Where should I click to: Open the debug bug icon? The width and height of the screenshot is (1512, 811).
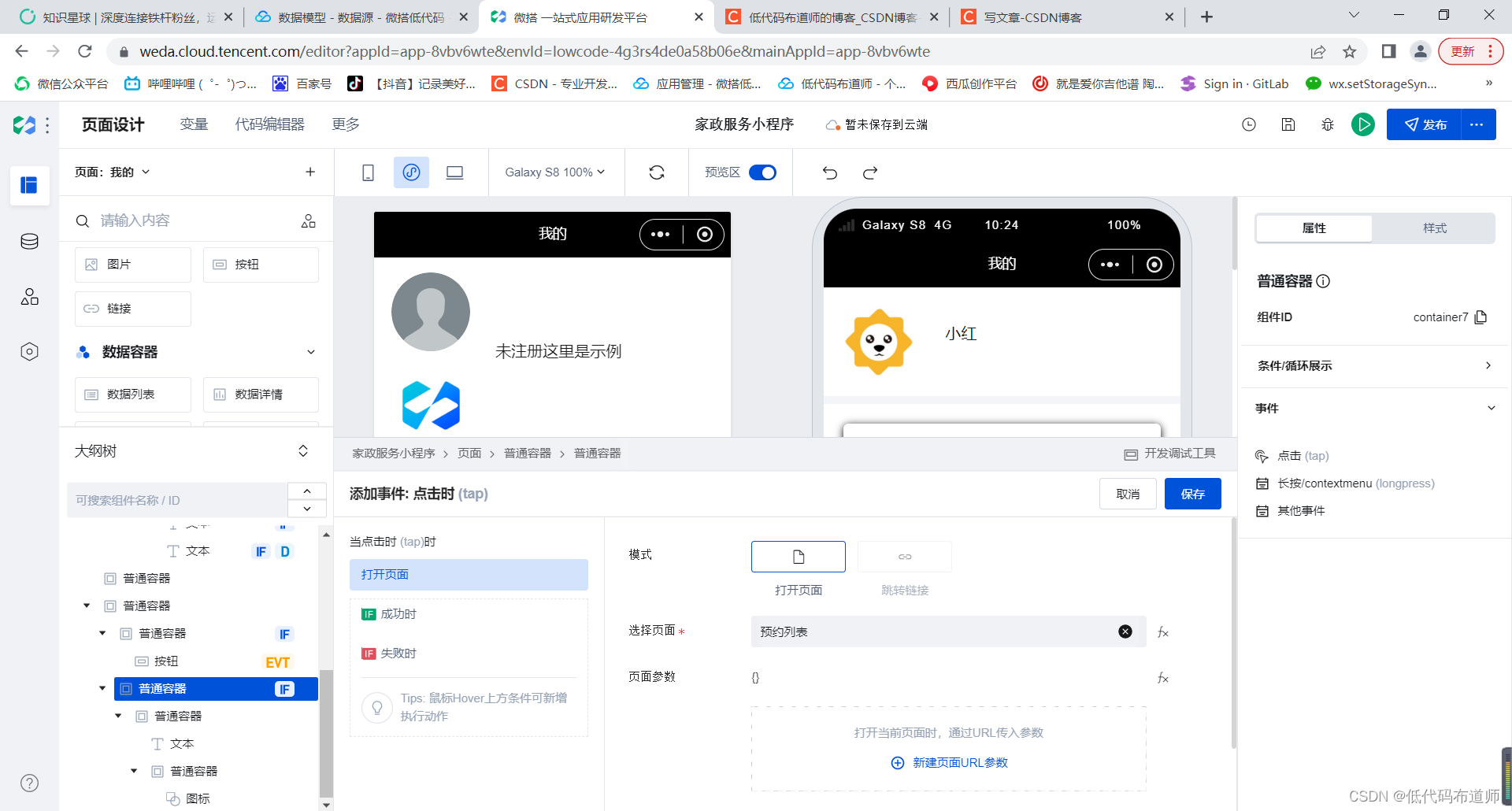point(1328,124)
